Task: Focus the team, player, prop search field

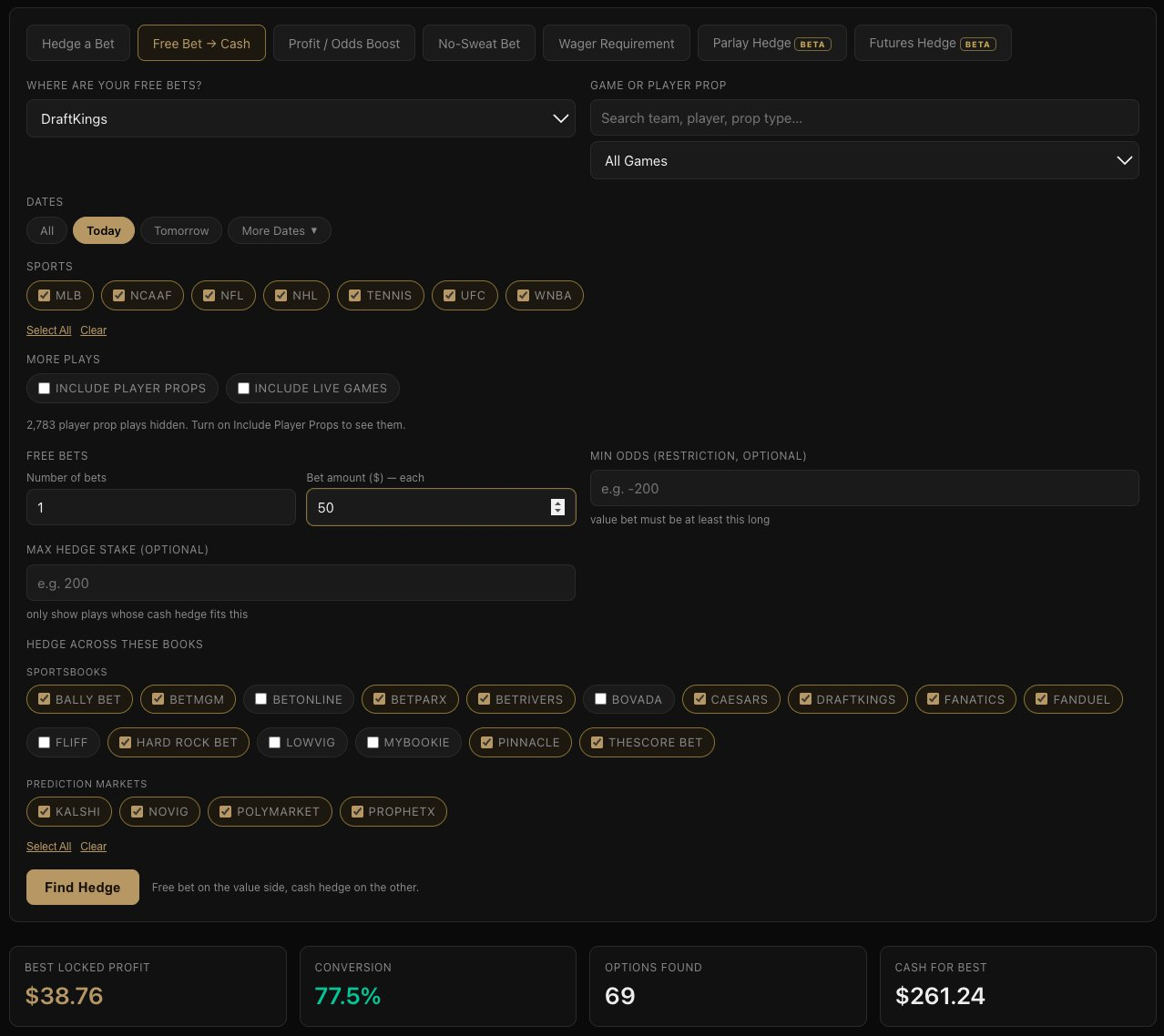Action: [x=864, y=117]
